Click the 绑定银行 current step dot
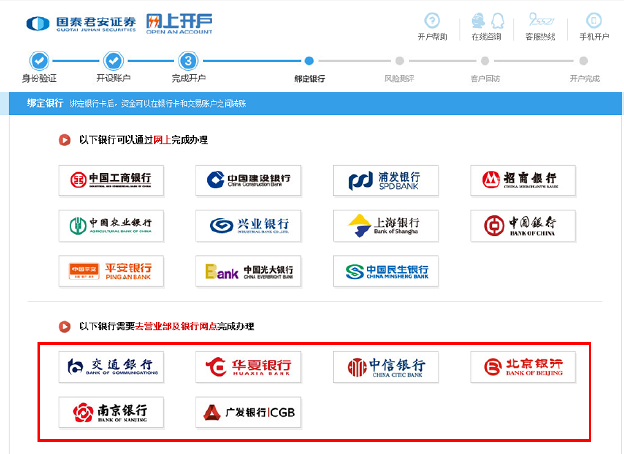 tap(309, 61)
